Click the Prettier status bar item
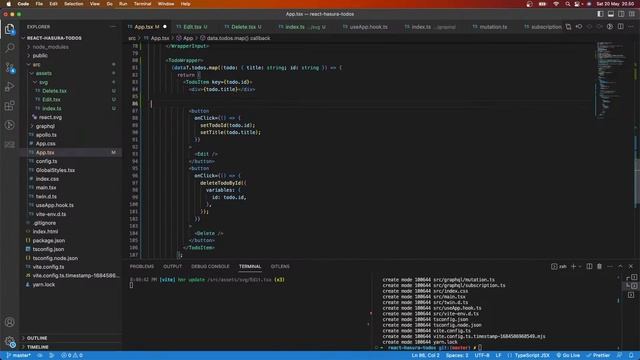 point(598,356)
